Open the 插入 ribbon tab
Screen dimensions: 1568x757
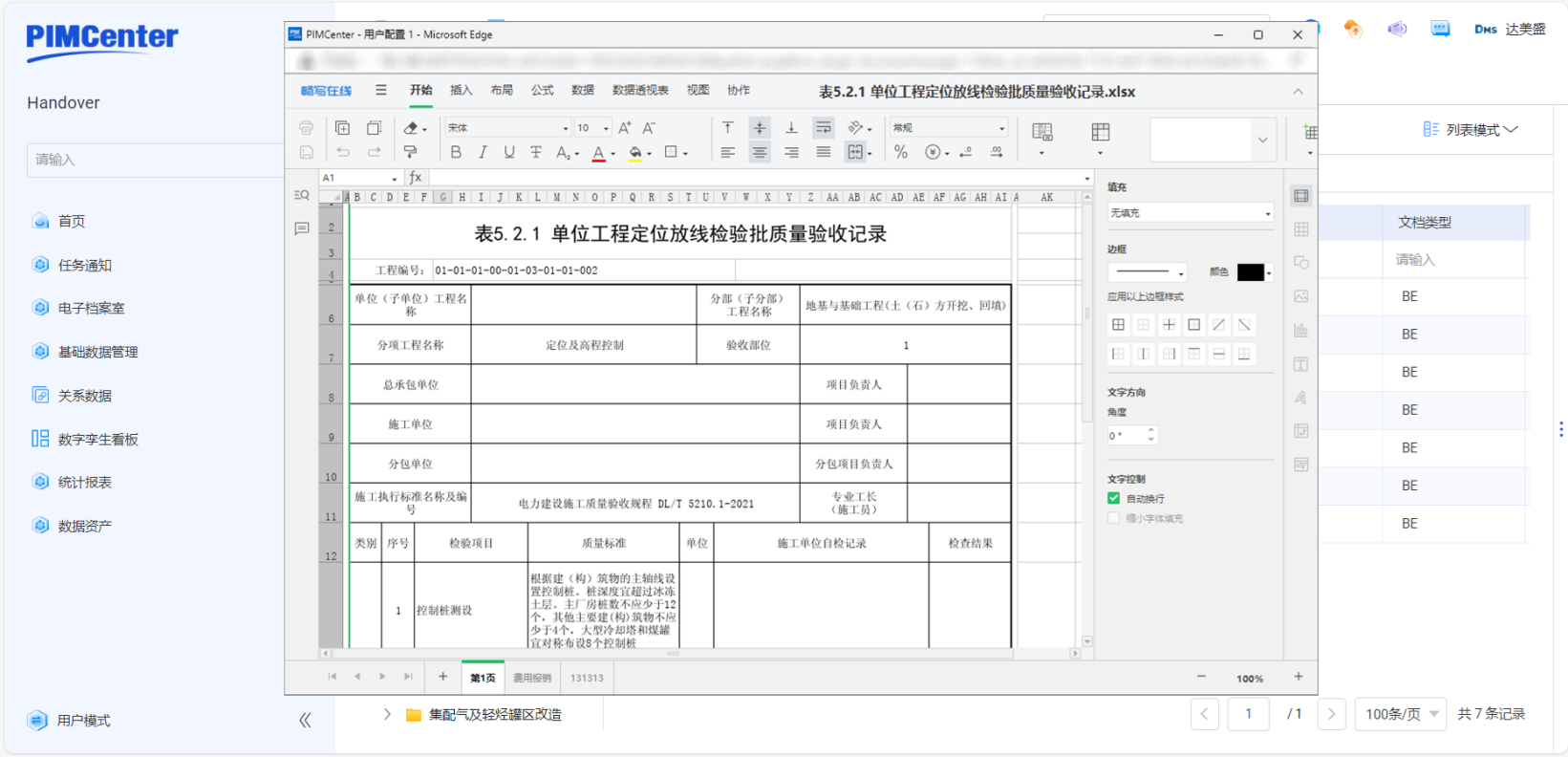[x=462, y=91]
